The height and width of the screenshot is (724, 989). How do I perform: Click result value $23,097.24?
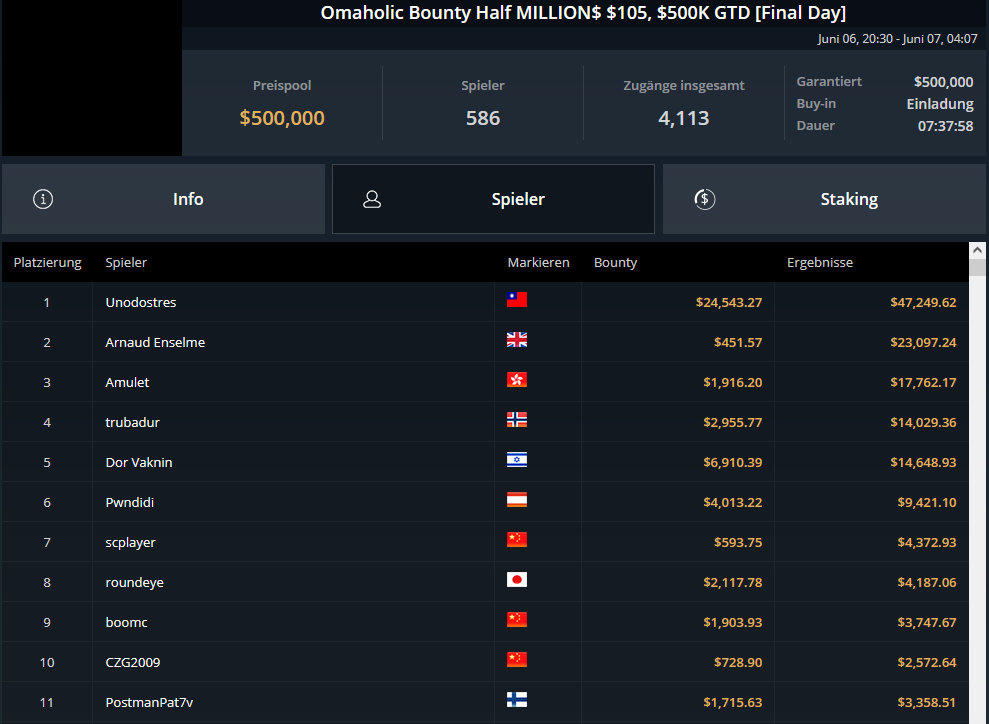click(923, 342)
